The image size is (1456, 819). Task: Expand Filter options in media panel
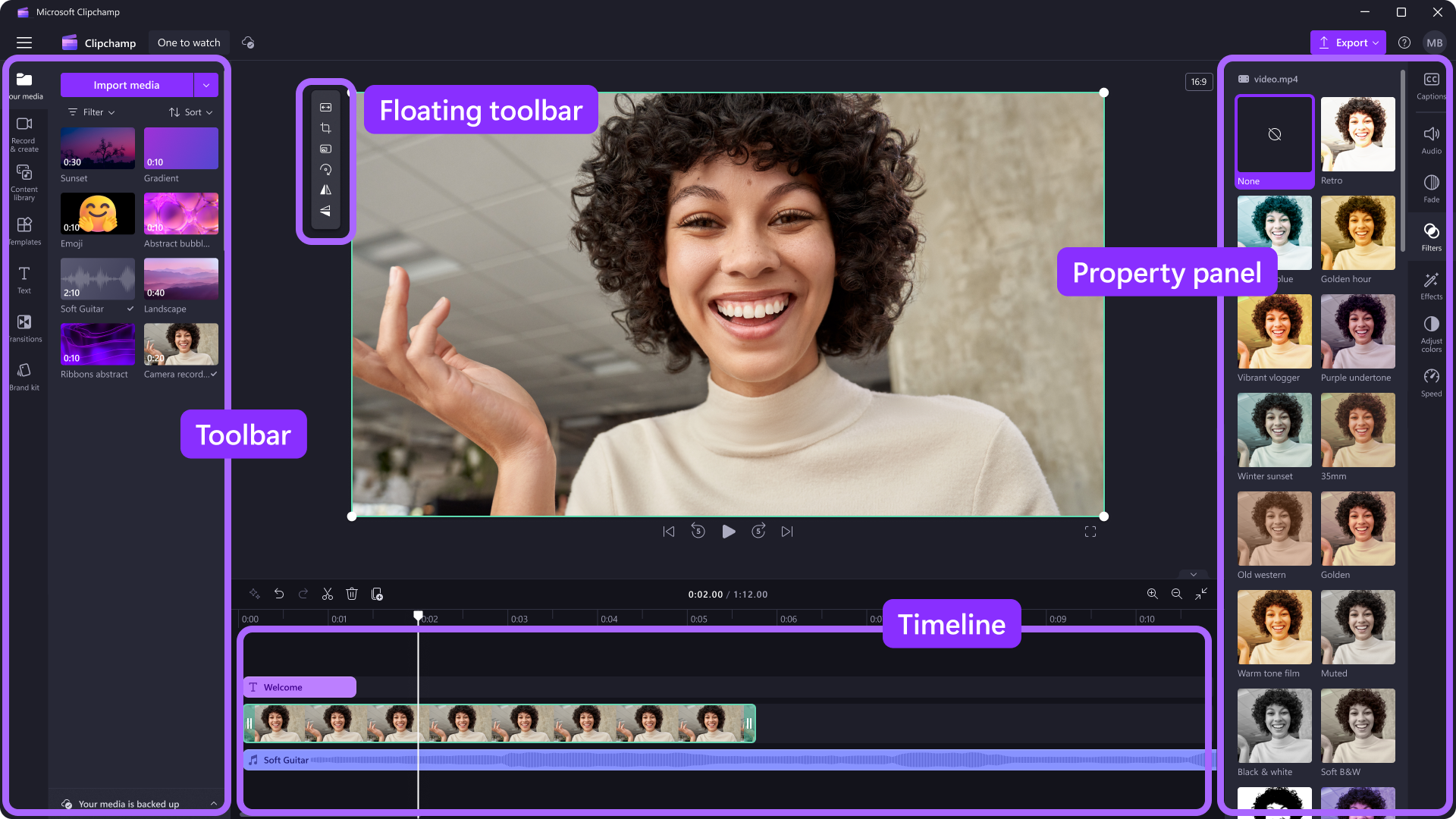pyautogui.click(x=90, y=112)
